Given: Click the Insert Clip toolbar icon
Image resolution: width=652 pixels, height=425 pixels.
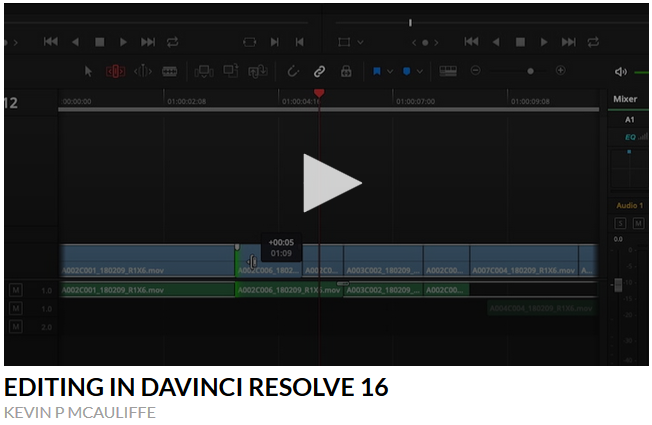Looking at the screenshot, I should [204, 72].
